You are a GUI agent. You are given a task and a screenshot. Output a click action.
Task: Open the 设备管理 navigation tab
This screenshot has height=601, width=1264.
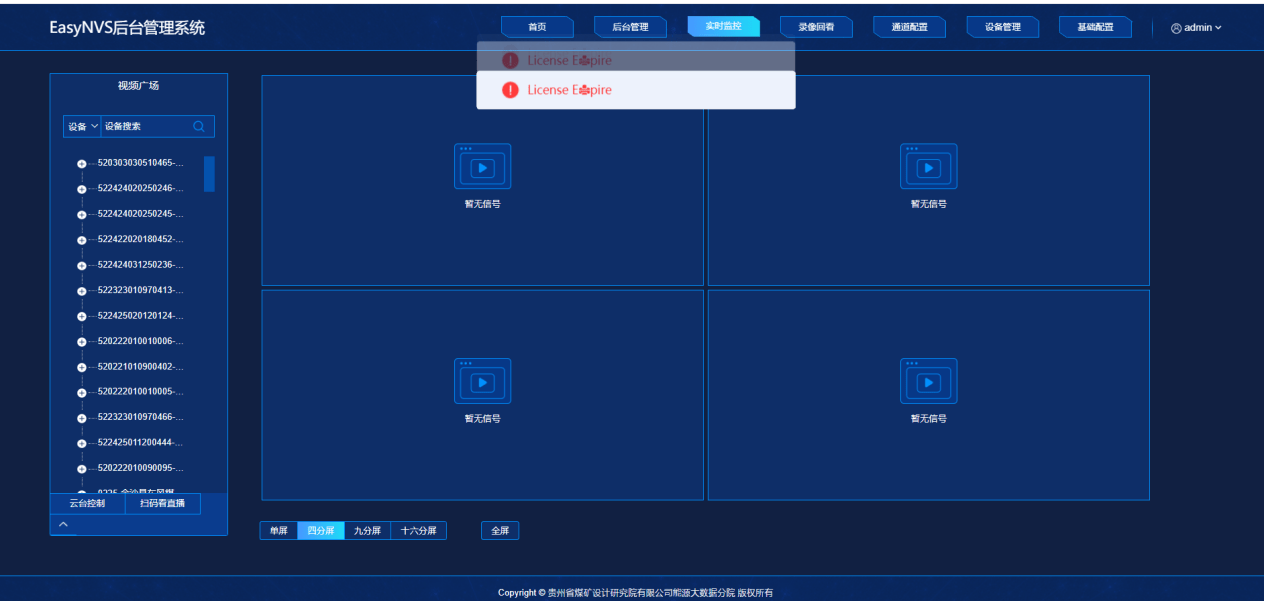tap(1002, 27)
